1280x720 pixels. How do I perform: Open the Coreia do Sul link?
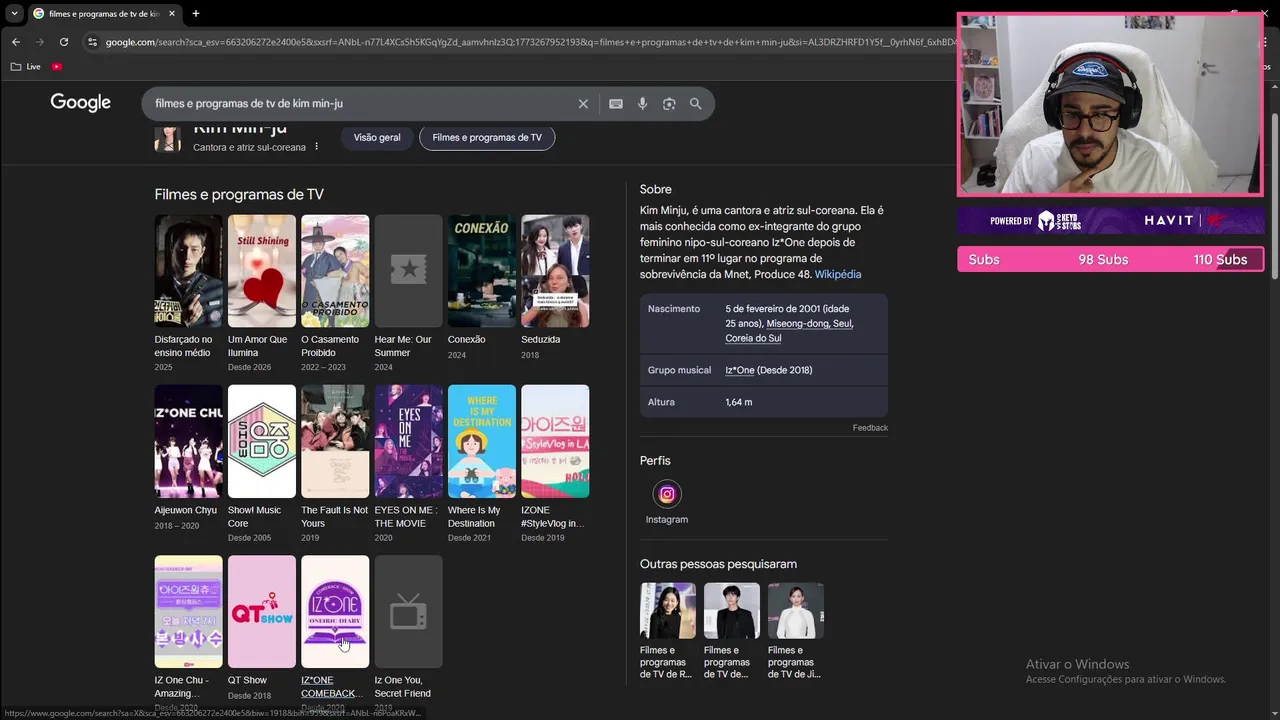(x=753, y=338)
